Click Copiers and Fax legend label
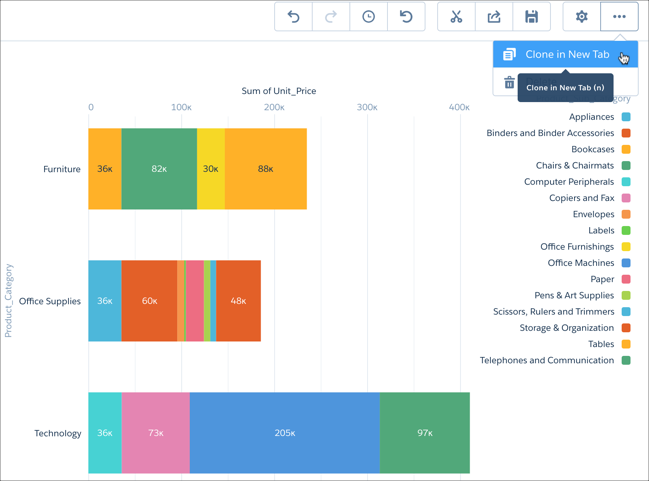649x481 pixels. coord(582,198)
